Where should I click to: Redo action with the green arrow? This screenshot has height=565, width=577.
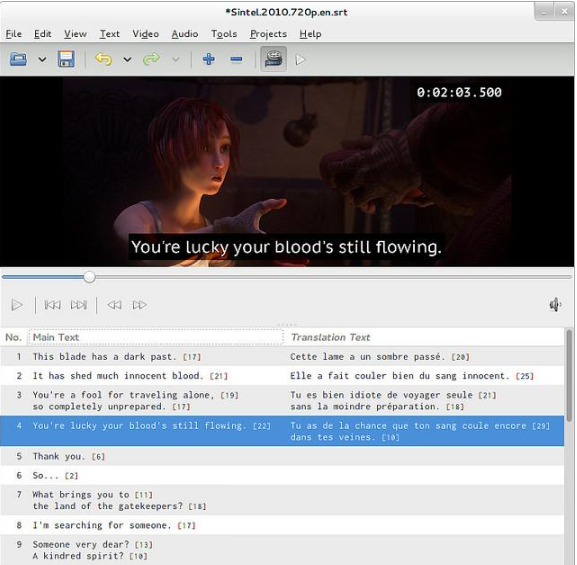(x=151, y=59)
